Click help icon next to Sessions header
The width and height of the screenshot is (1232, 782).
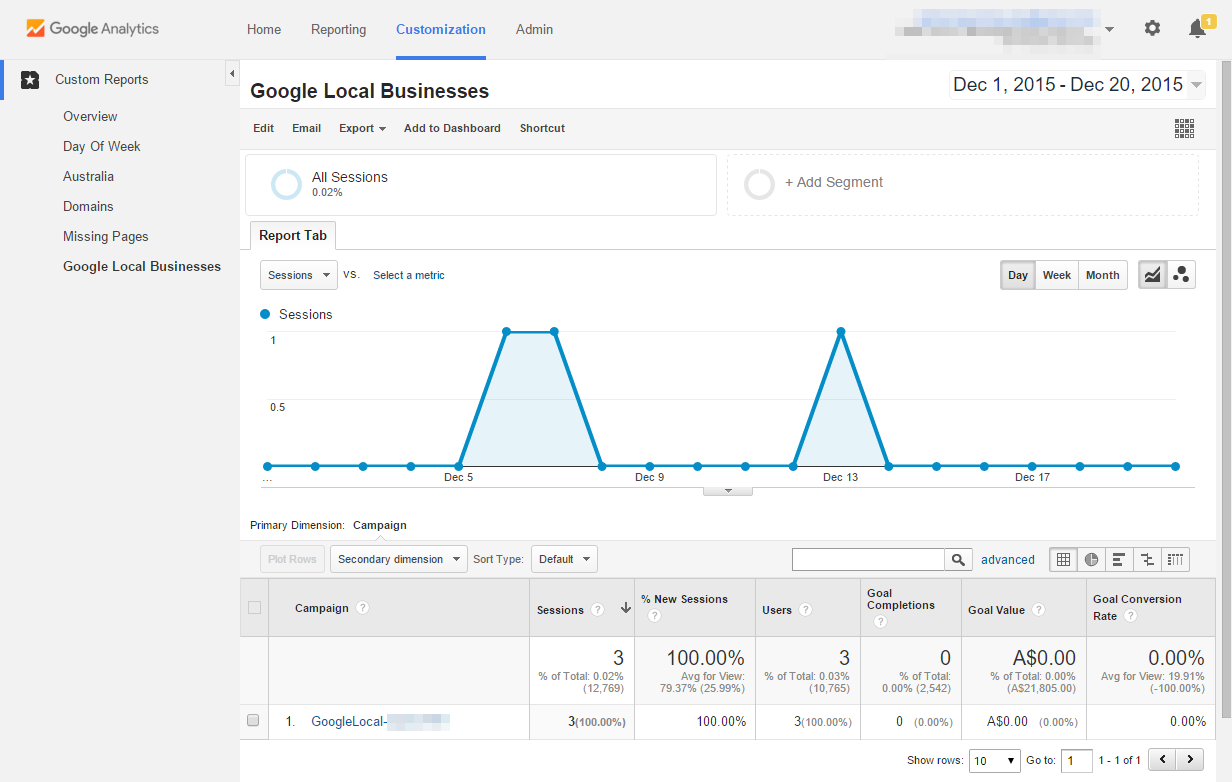point(597,610)
